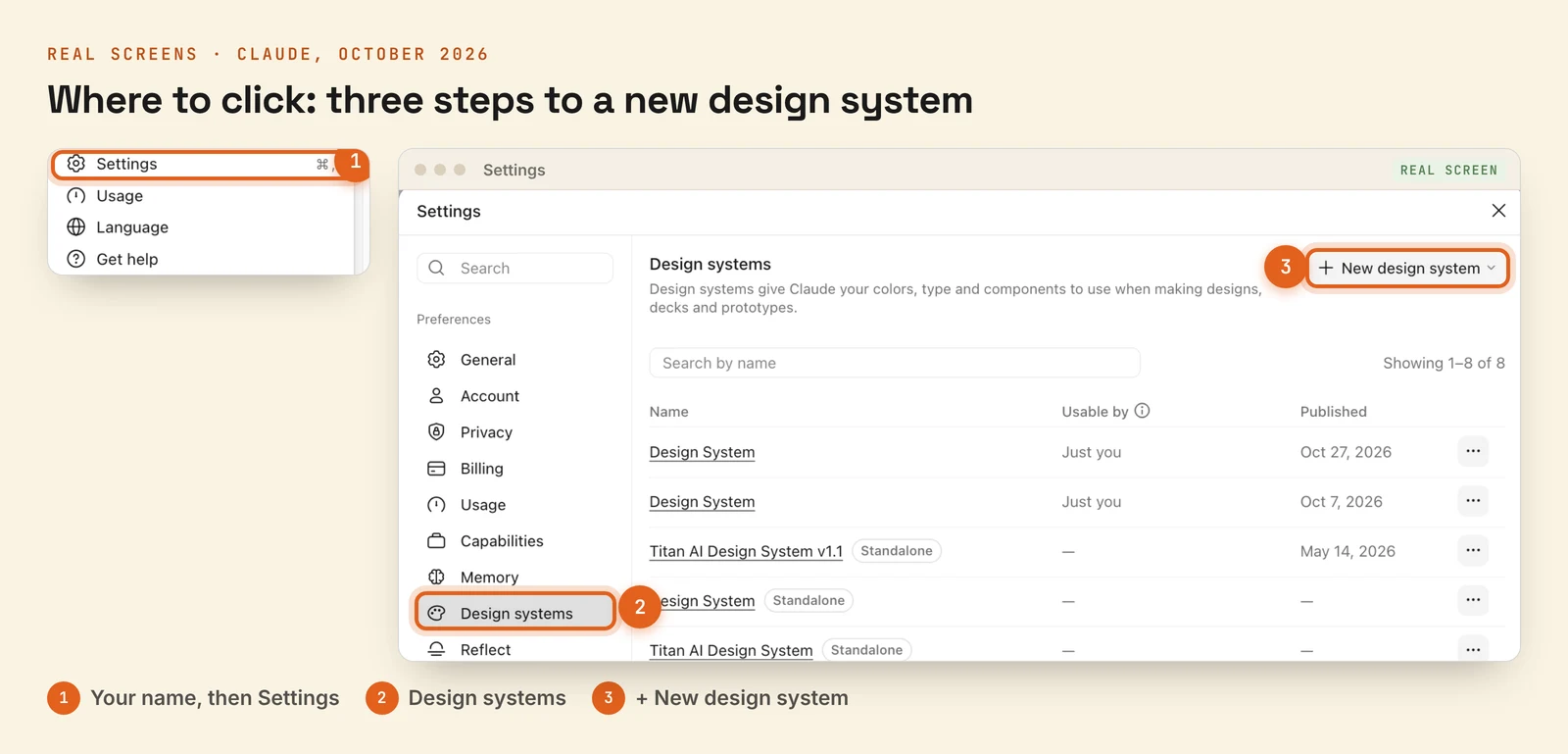Screen dimensions: 1568x754
Task: Open Titan AI Design System v1.1
Action: tap(746, 551)
